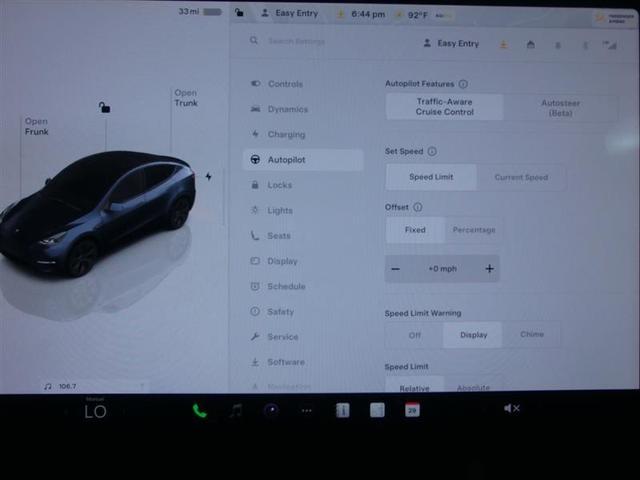The image size is (640, 480).
Task: Tap the Tesla car image
Action: pyautogui.click(x=97, y=212)
